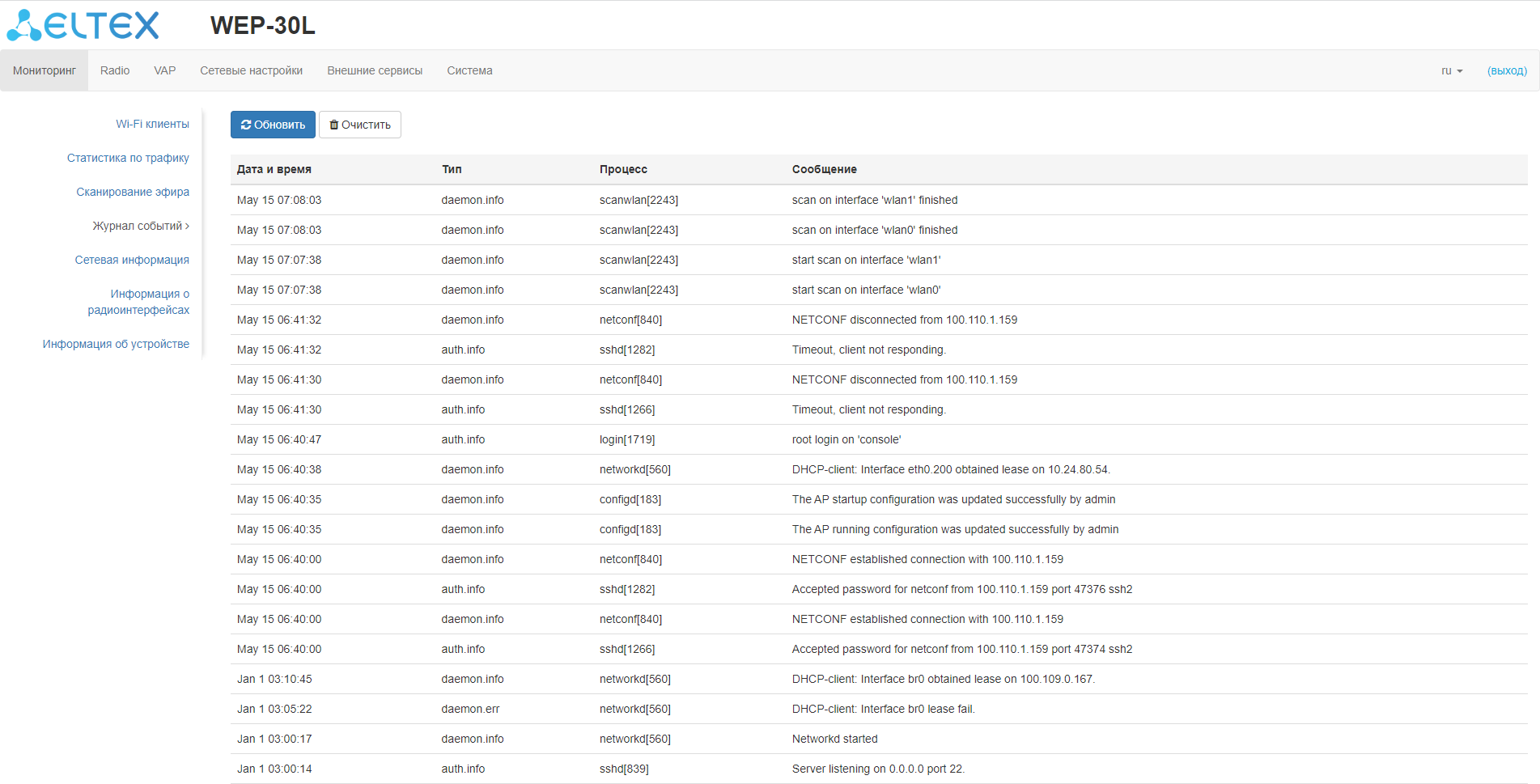The height and width of the screenshot is (784, 1540).
Task: Open Сетевые настройки menu
Action: coord(252,71)
